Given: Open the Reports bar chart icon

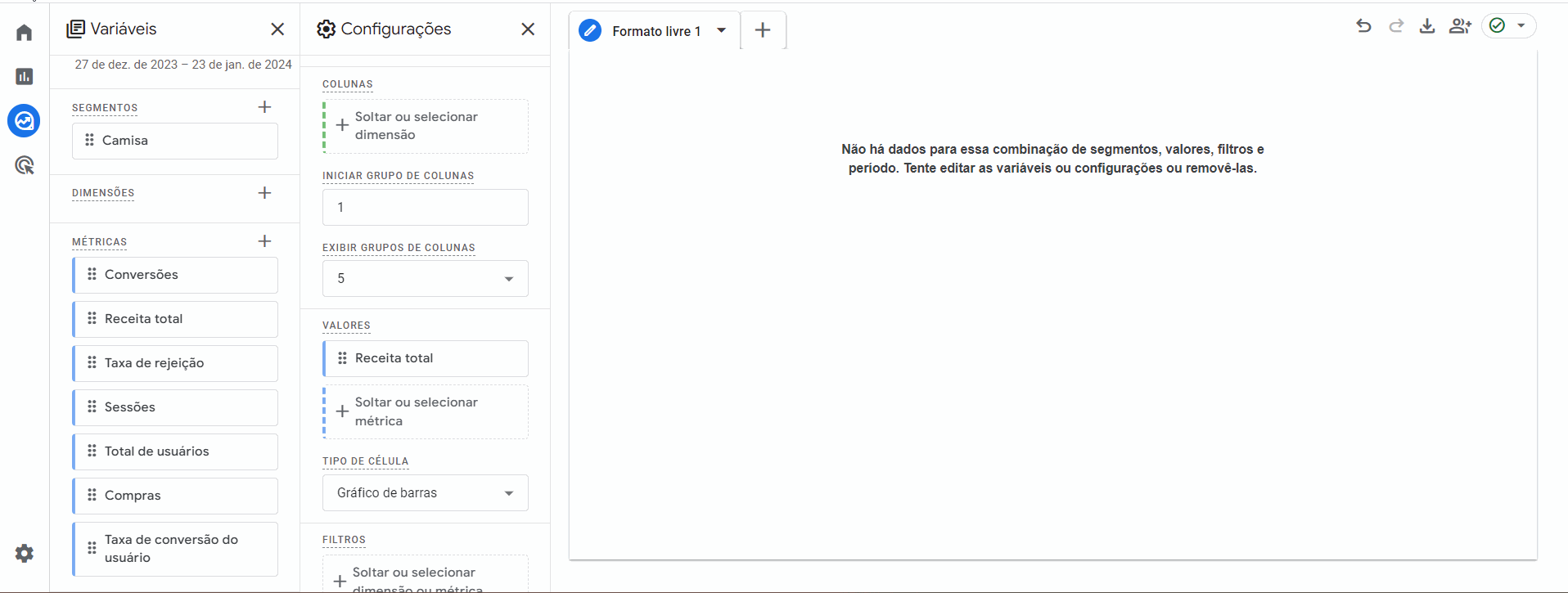Looking at the screenshot, I should 25,76.
